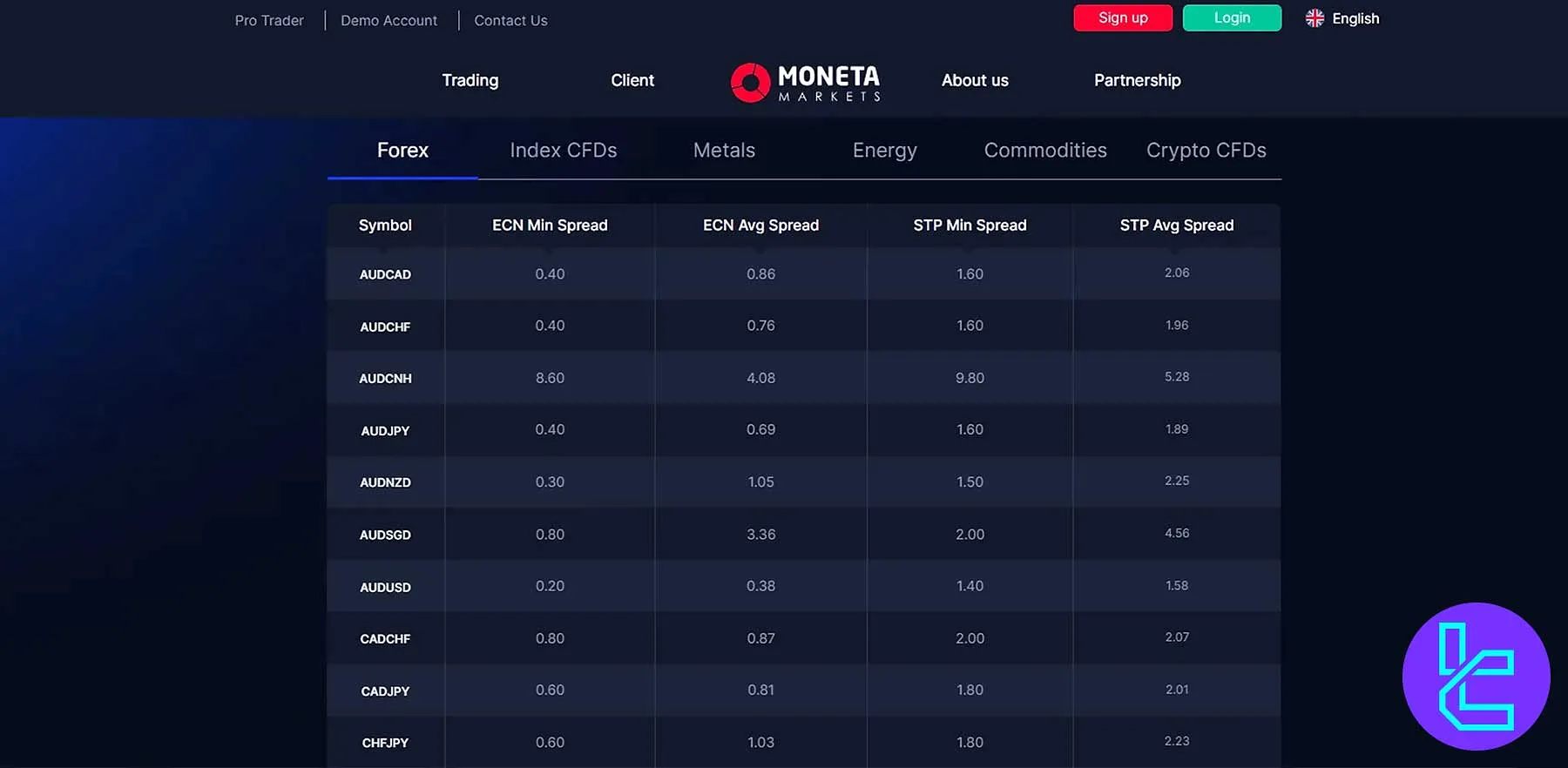This screenshot has width=1568, height=768.
Task: Expand the Partnership menu
Action: point(1137,80)
